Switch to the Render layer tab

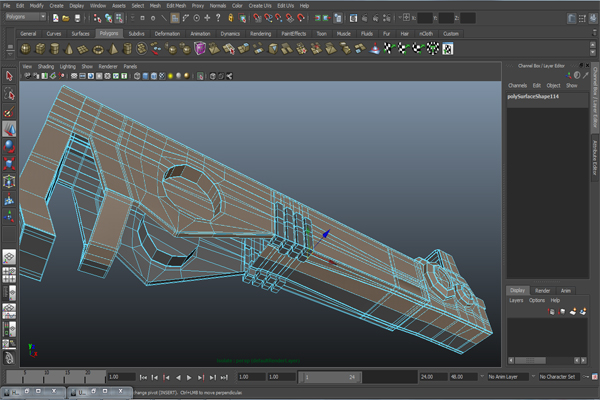tap(542, 291)
